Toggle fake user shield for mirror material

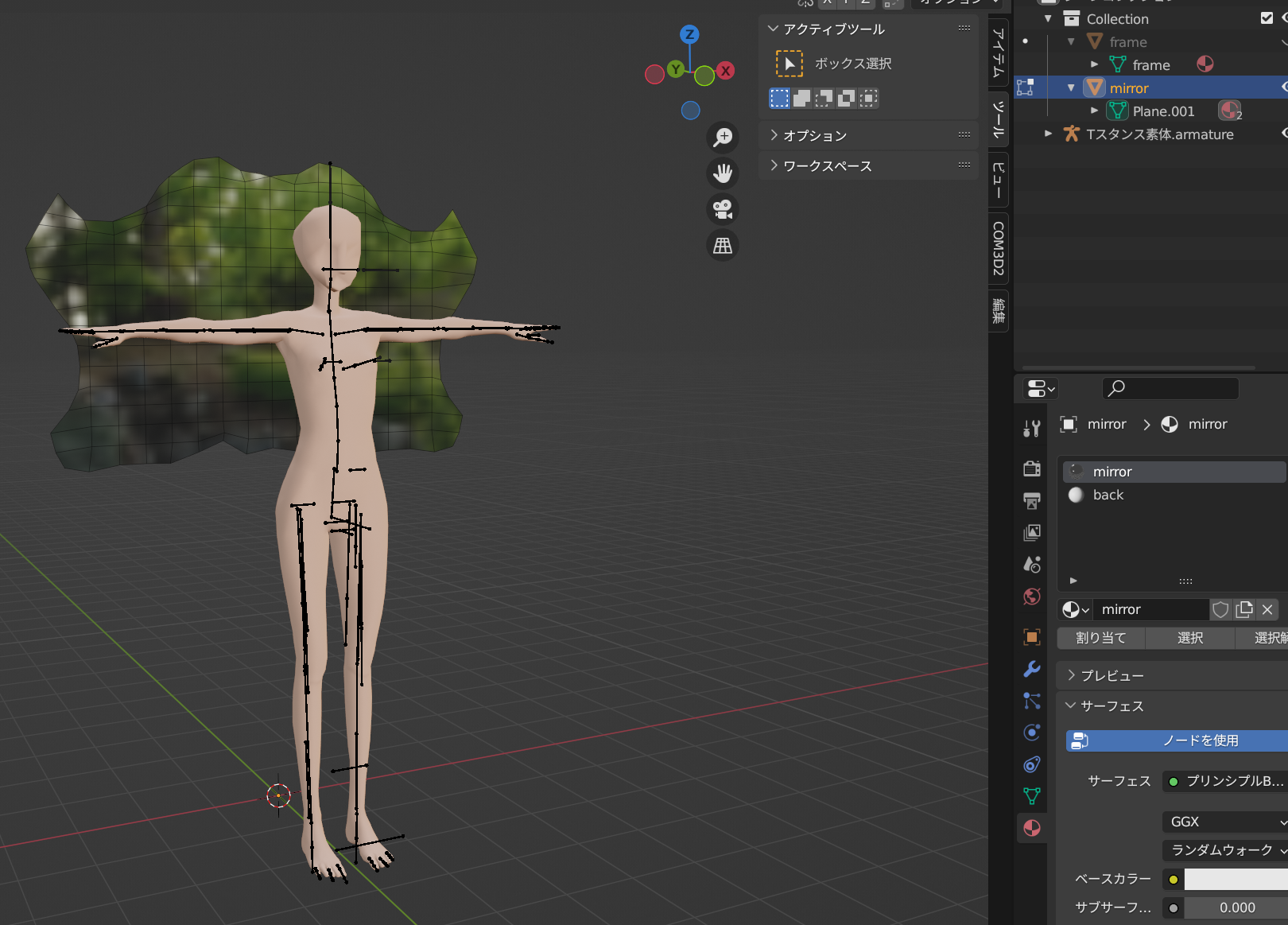[x=1220, y=609]
